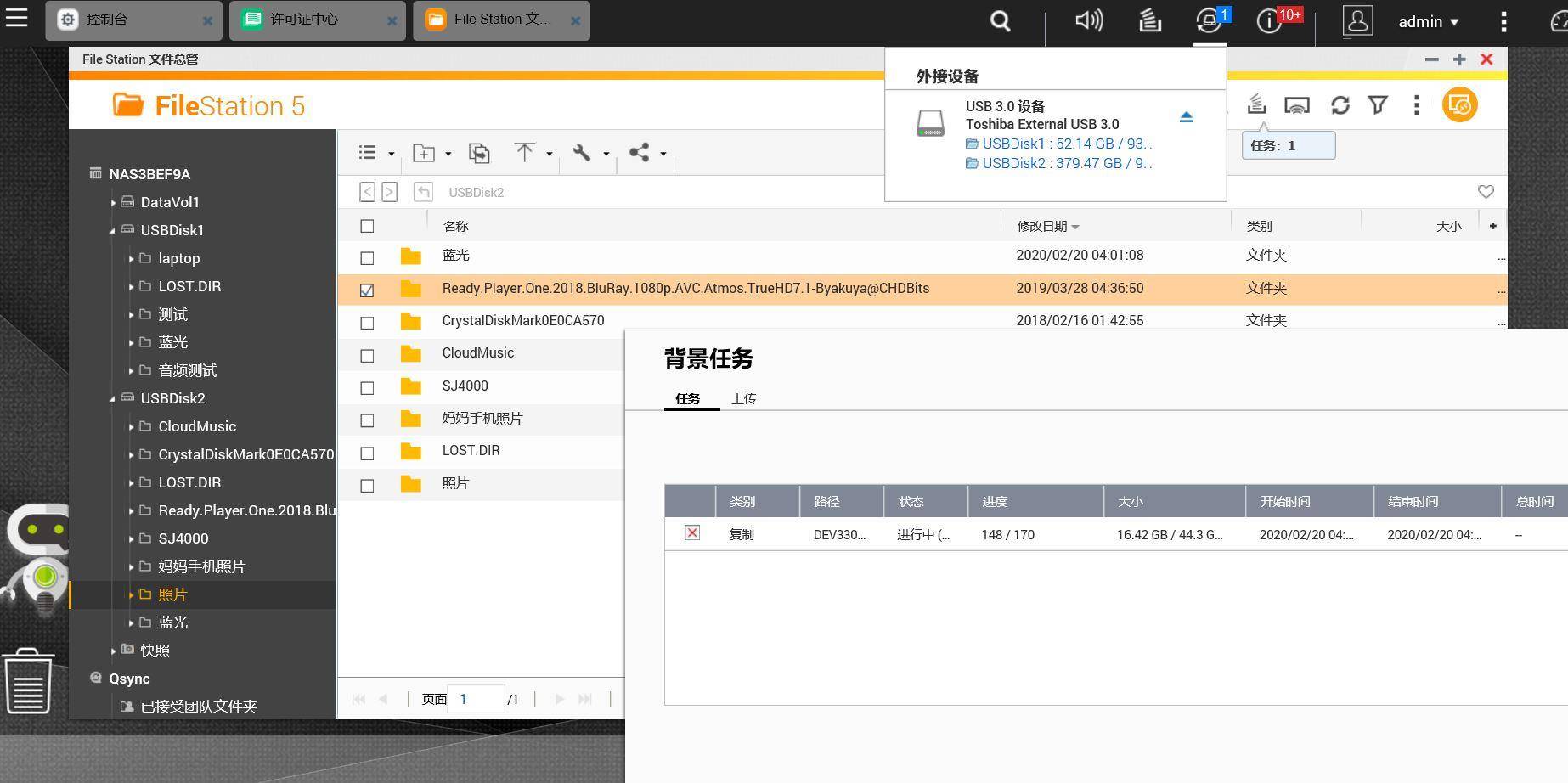Eject the Toshiba External USB 3.0 device
Screen dimensions: 1568x783
[1186, 117]
